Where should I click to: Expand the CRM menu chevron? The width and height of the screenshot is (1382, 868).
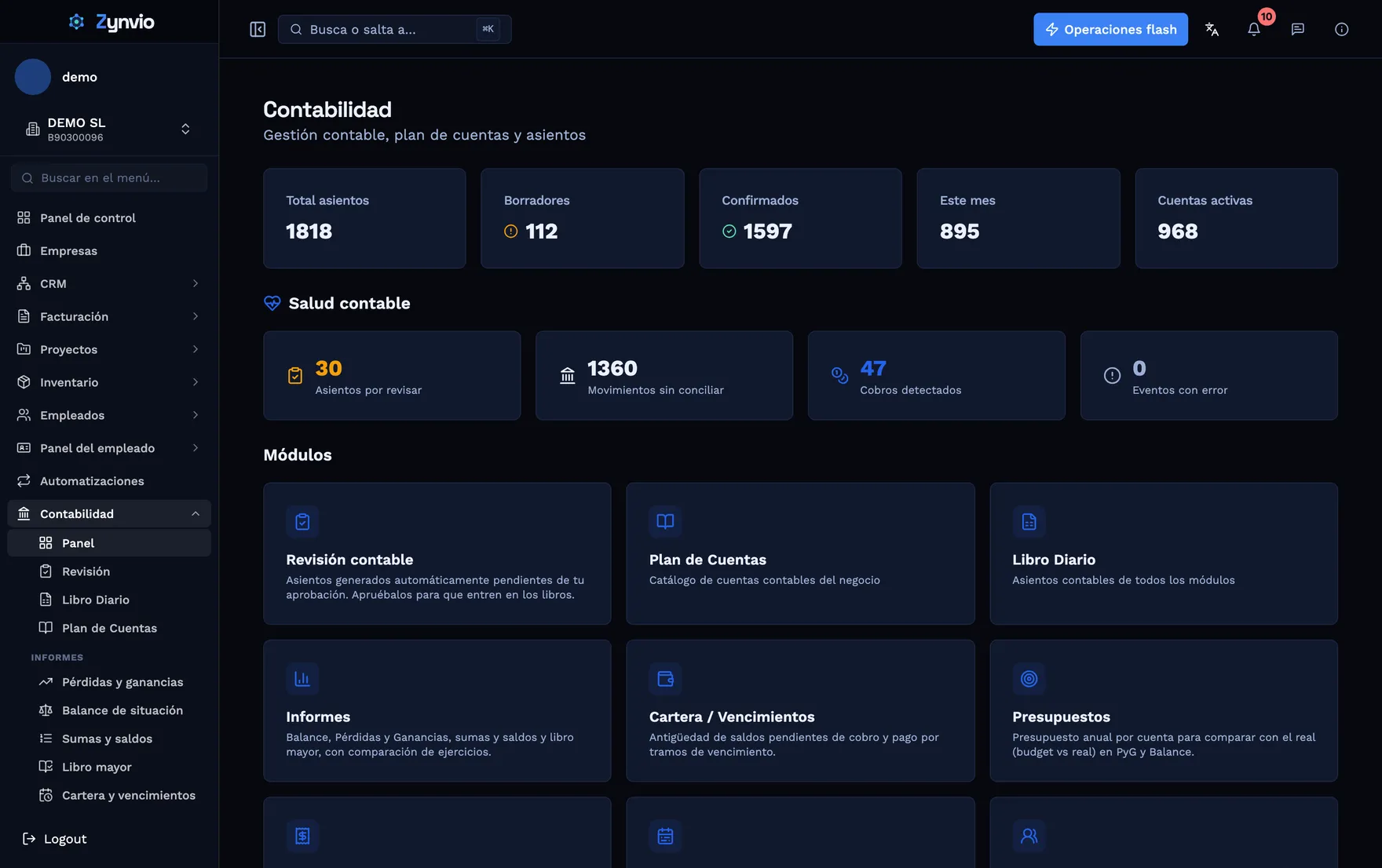tap(196, 283)
